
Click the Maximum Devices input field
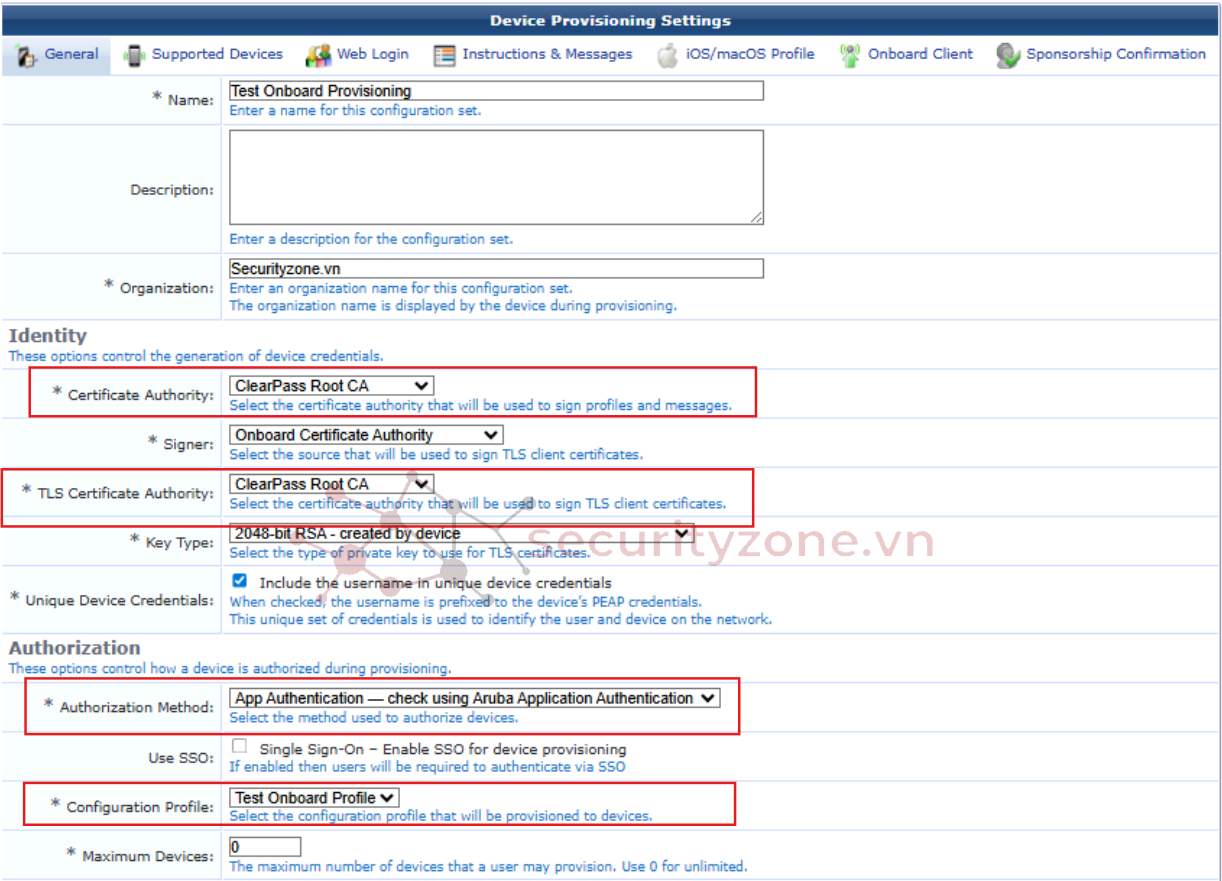click(265, 848)
